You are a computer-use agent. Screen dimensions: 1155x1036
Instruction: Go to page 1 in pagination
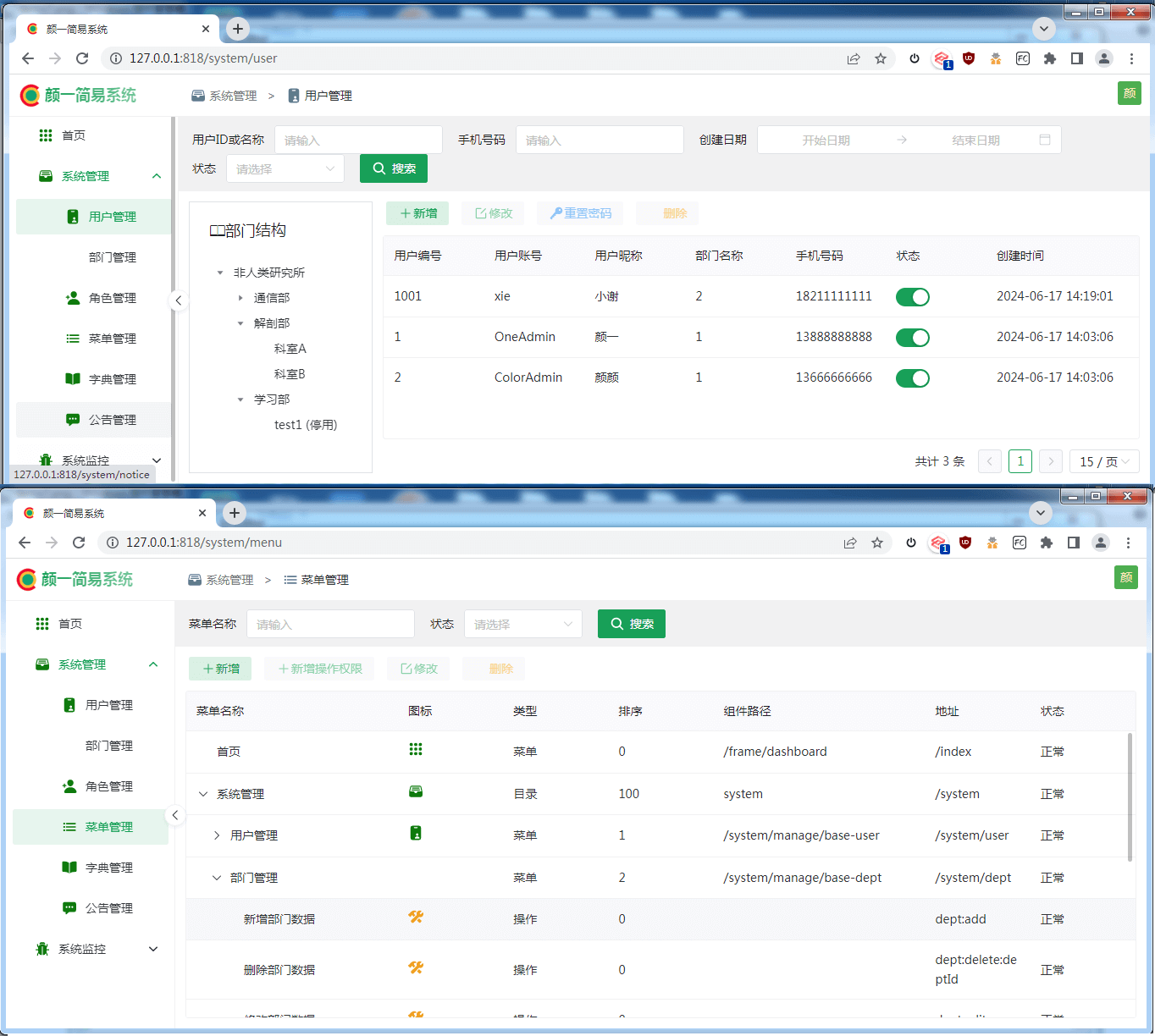pyautogui.click(x=1020, y=461)
